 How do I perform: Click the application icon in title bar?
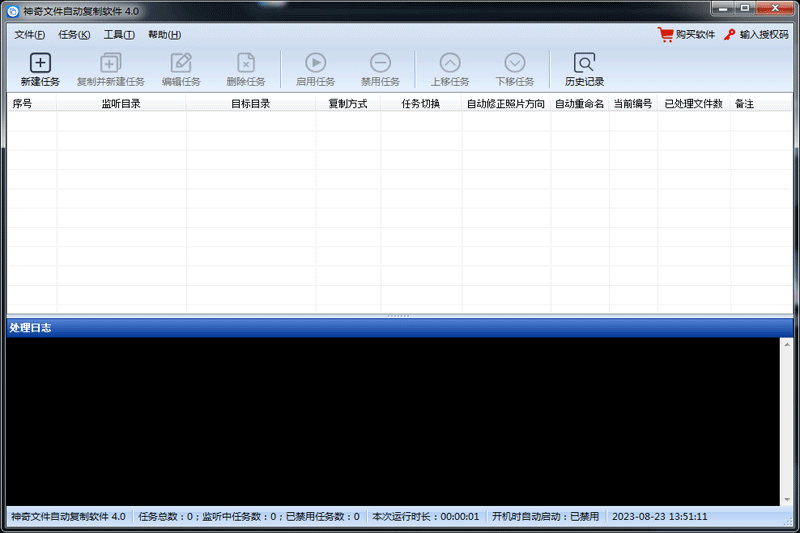(13, 11)
